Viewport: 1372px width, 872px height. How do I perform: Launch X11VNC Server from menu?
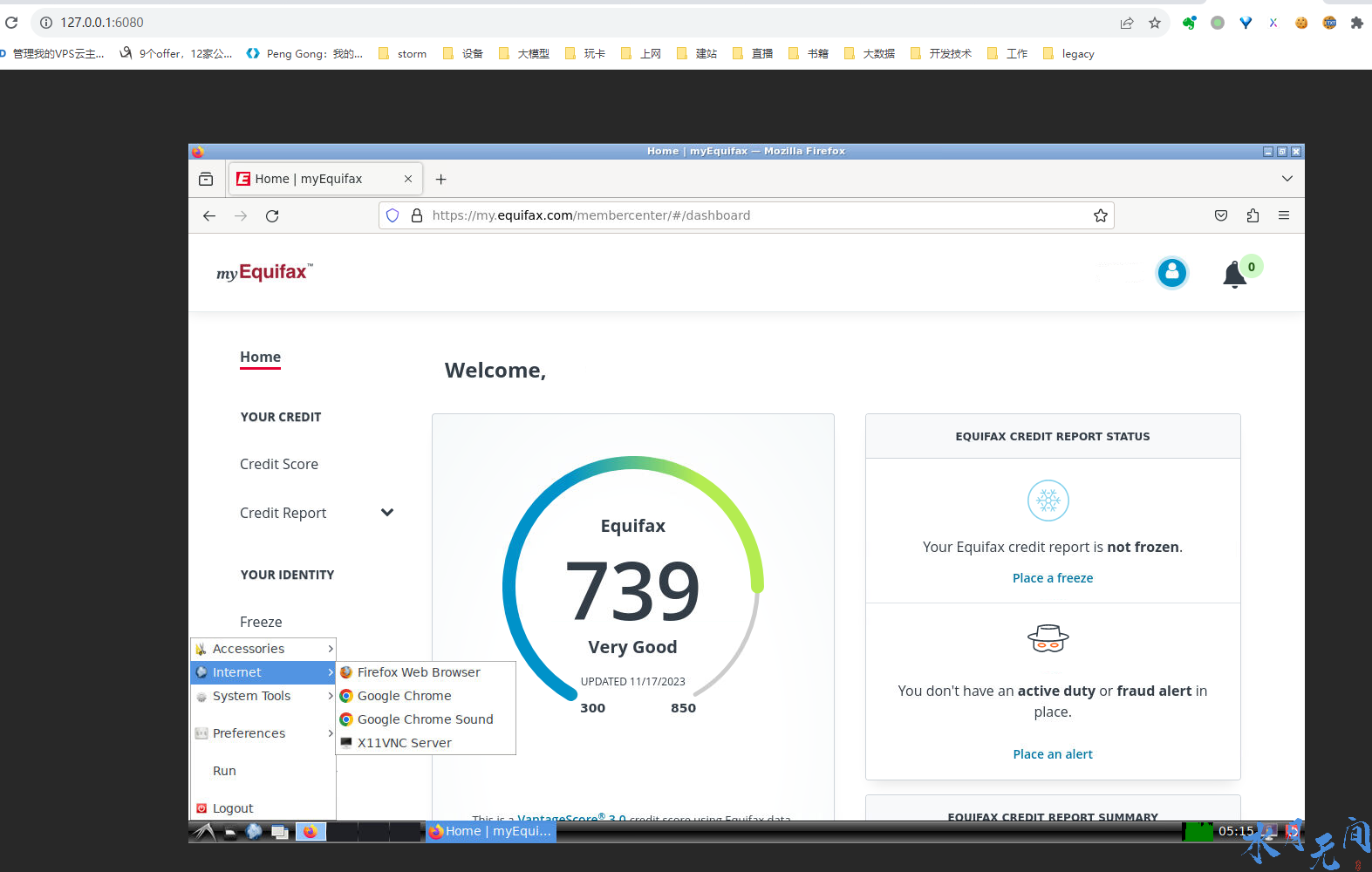[x=426, y=743]
